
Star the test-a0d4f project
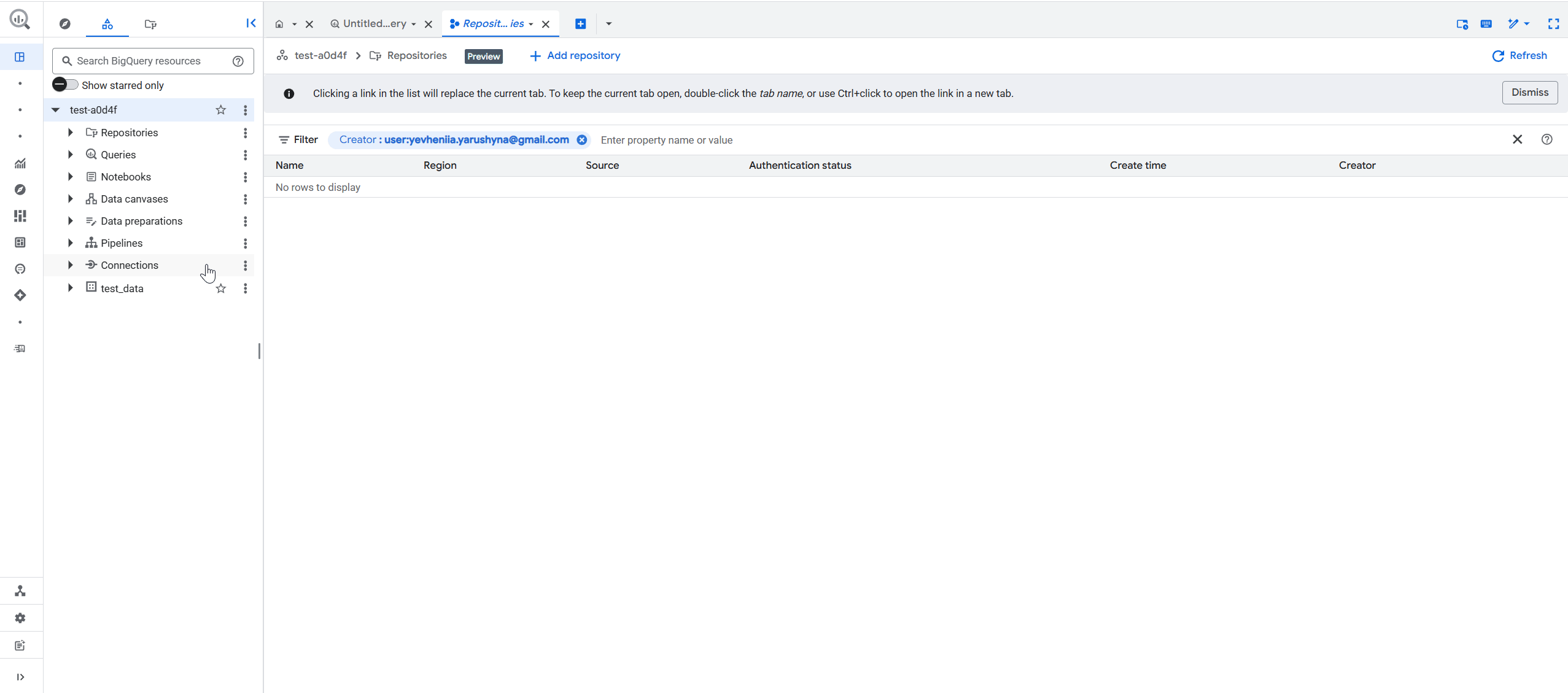point(220,110)
